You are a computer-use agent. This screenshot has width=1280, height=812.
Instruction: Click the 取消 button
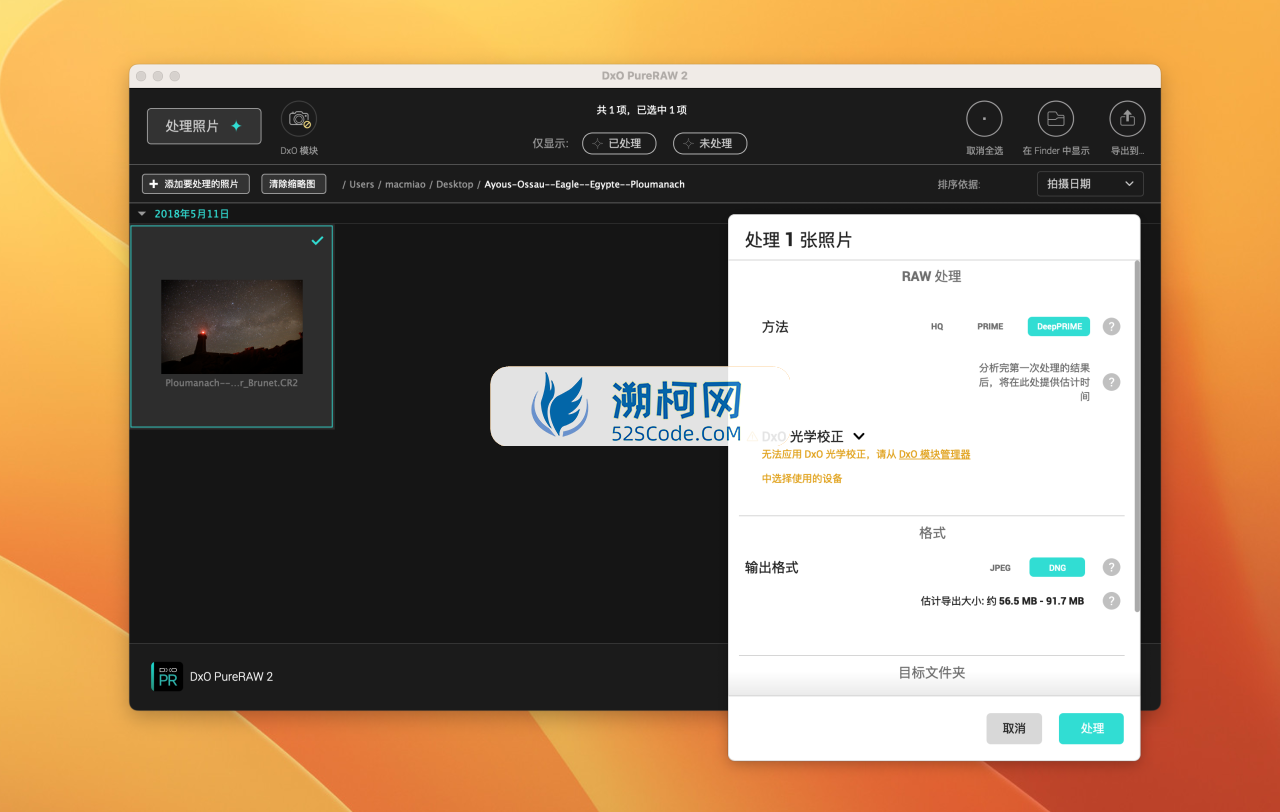[1014, 728]
